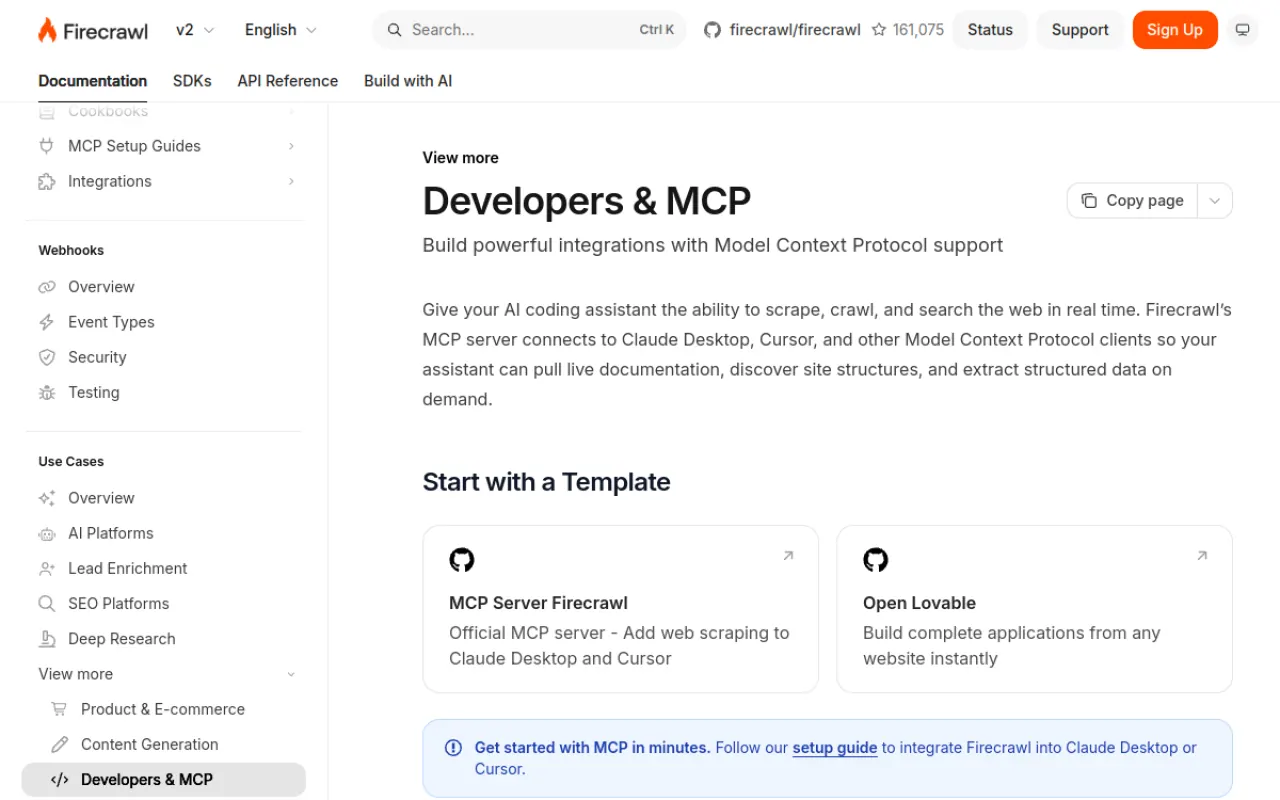The height and width of the screenshot is (800, 1280).
Task: Click the Copy page button
Action: pos(1132,201)
